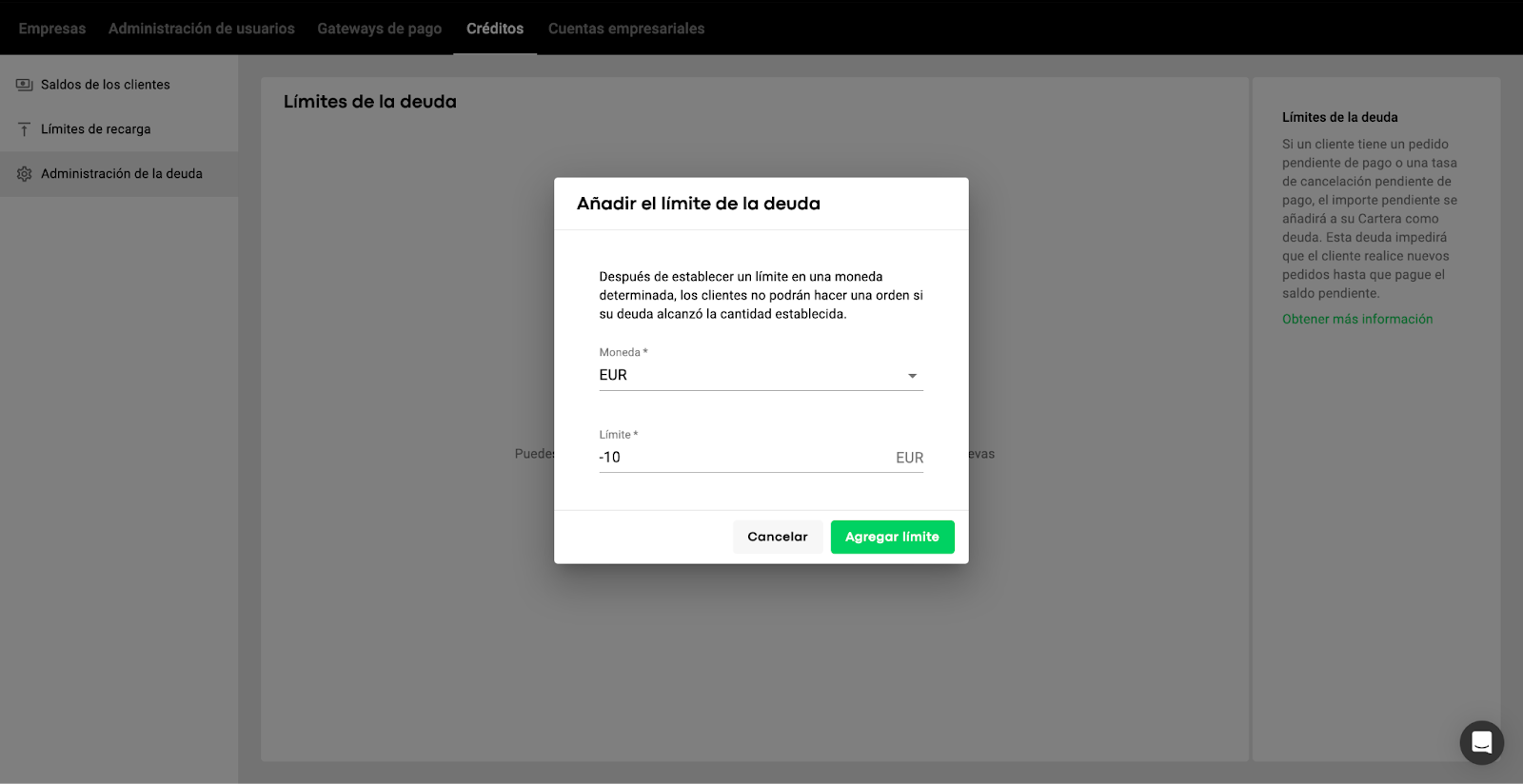Open the chat support widget icon
The image size is (1523, 784).
1481,742
